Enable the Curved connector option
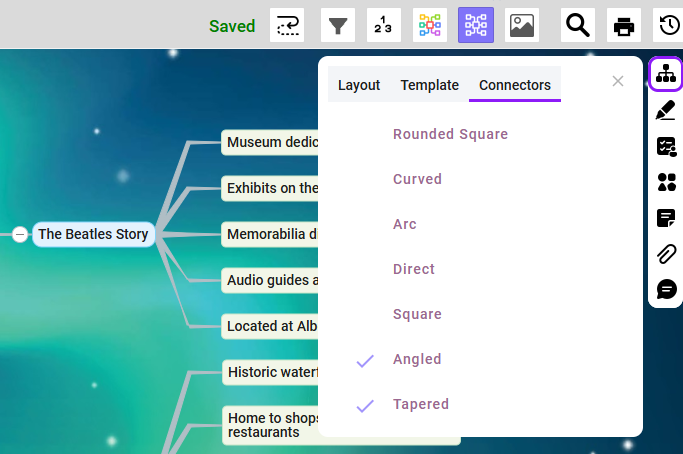 [x=417, y=179]
